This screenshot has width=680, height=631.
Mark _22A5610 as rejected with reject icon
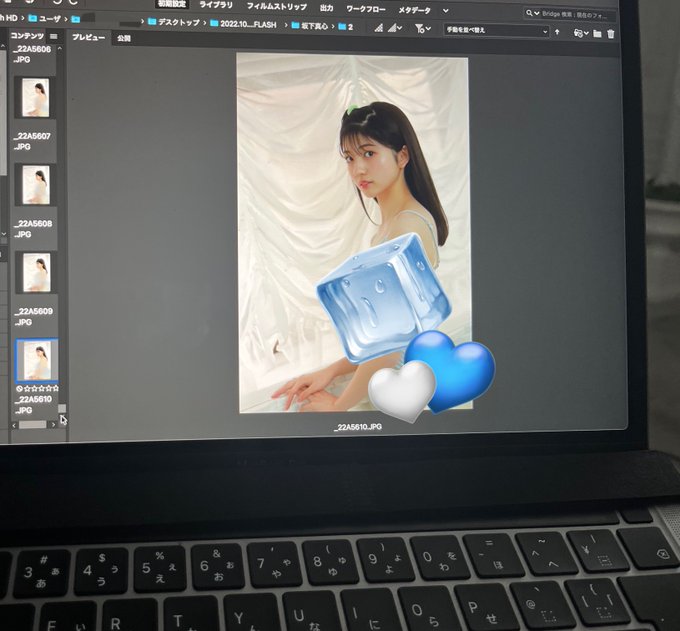19,389
